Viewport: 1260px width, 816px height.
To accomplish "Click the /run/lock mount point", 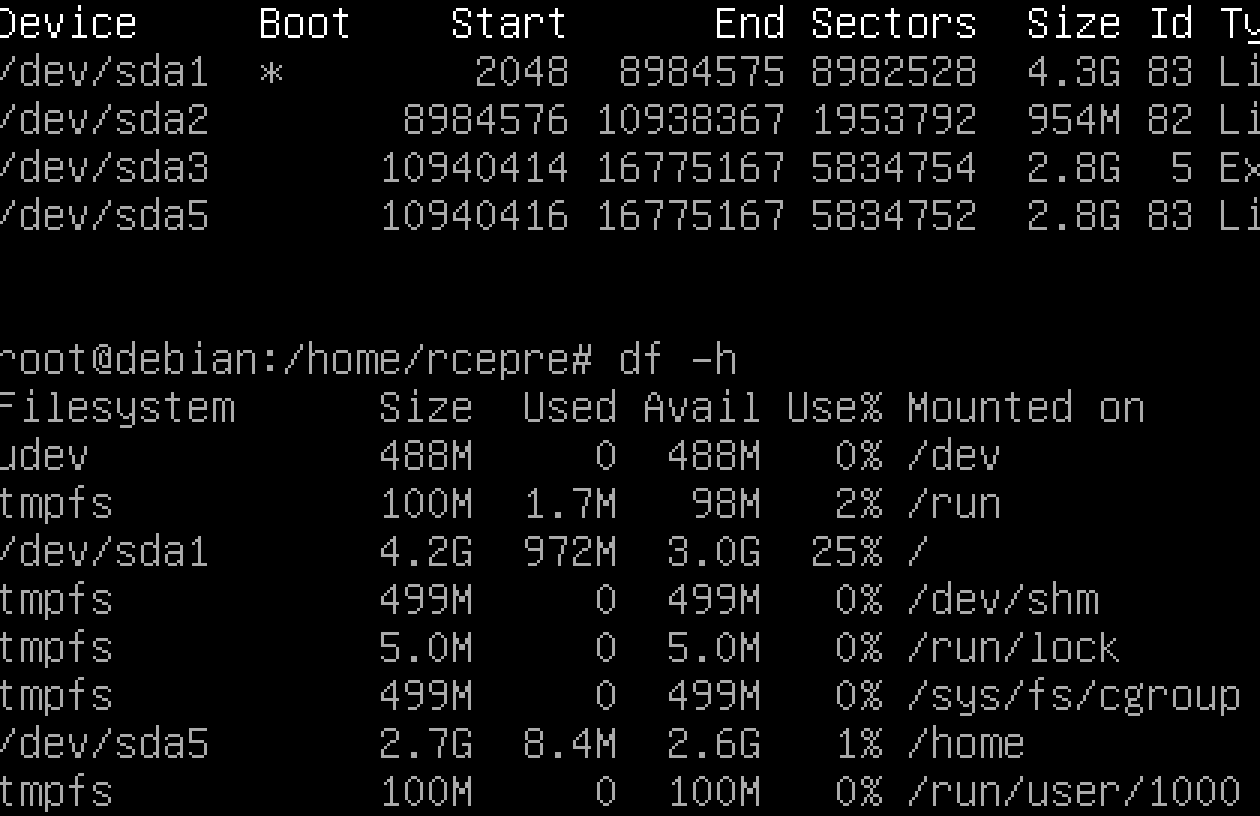I will (1013, 648).
